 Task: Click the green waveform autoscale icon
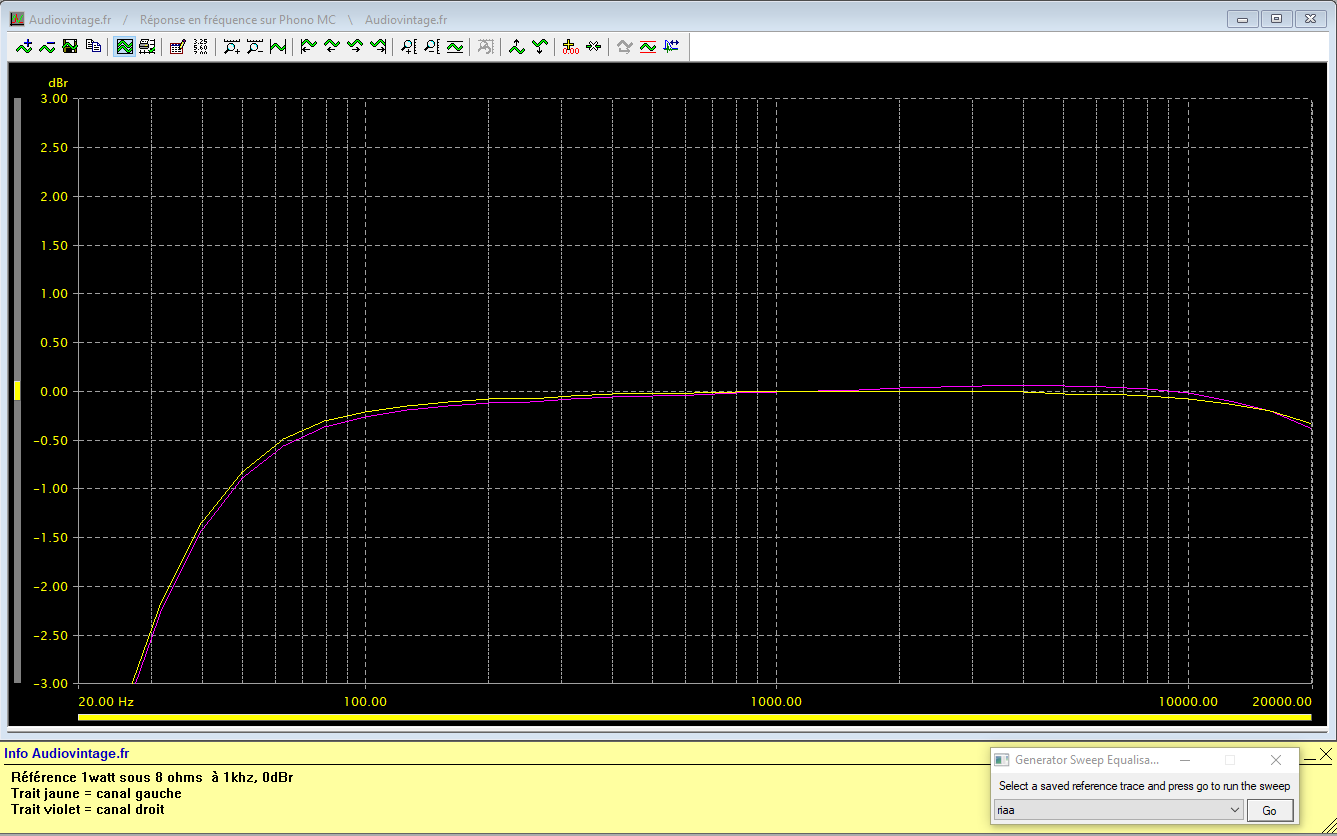pos(278,46)
